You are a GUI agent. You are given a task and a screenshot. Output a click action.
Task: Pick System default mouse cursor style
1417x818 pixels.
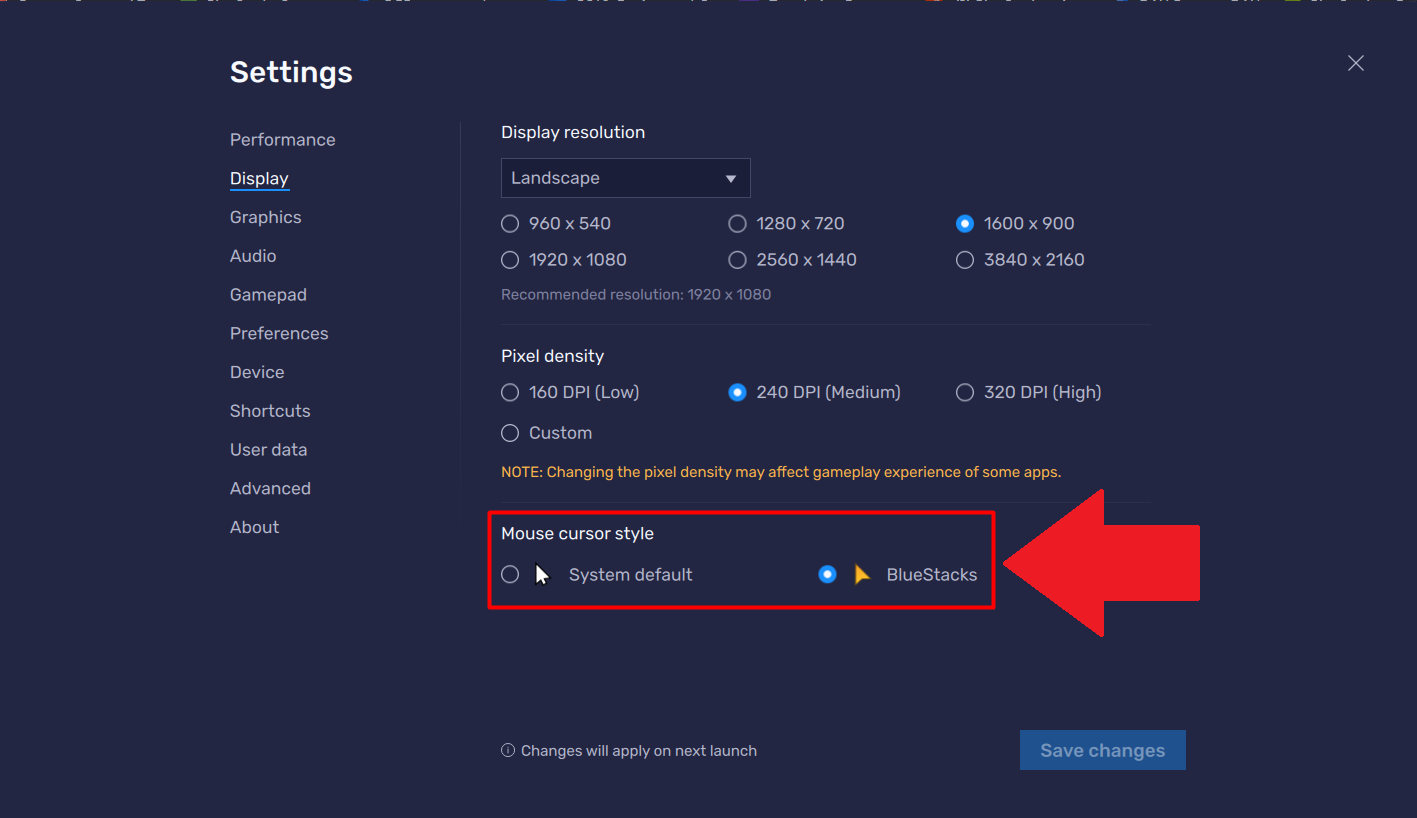click(510, 575)
